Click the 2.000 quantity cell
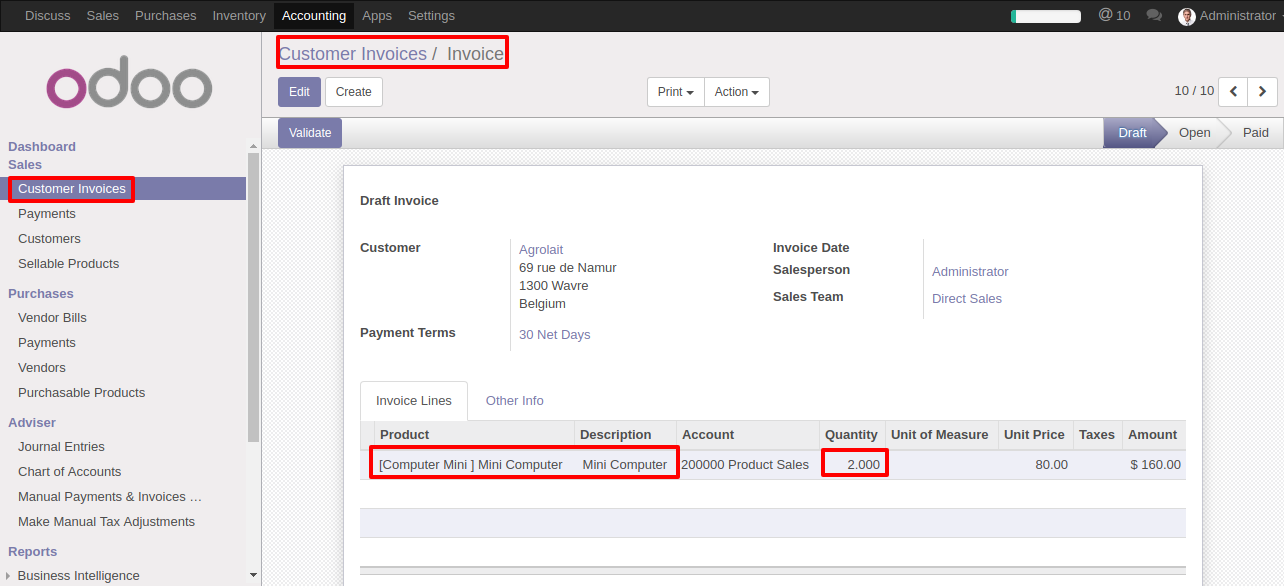The height and width of the screenshot is (586, 1284). pyautogui.click(x=853, y=465)
